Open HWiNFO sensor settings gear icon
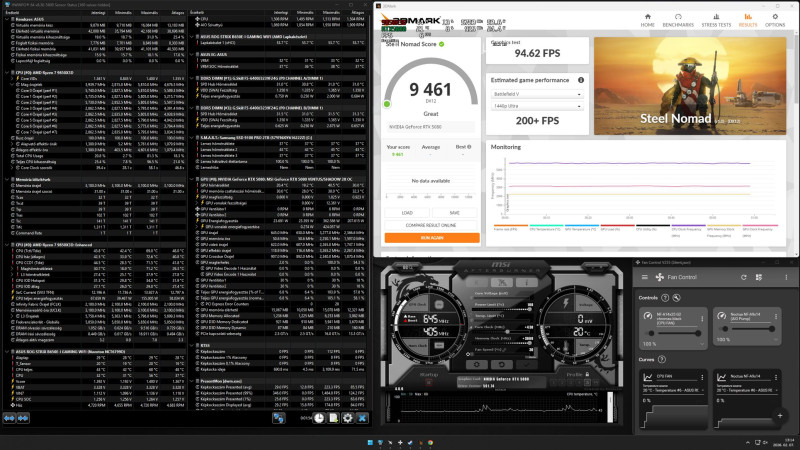Image resolution: width=800 pixels, height=450 pixels. pos(348,418)
